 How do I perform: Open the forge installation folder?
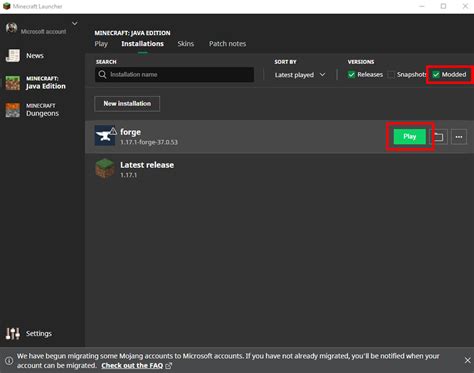tap(438, 137)
